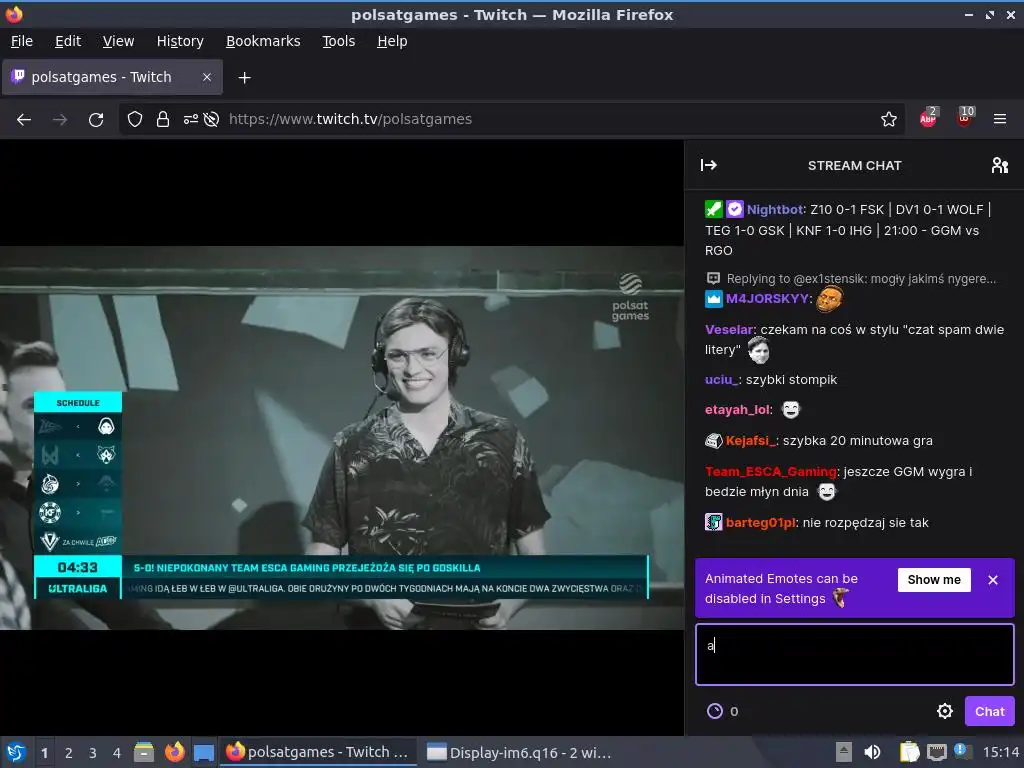
Task: Open Adblock Plus extension icon
Action: (x=928, y=118)
